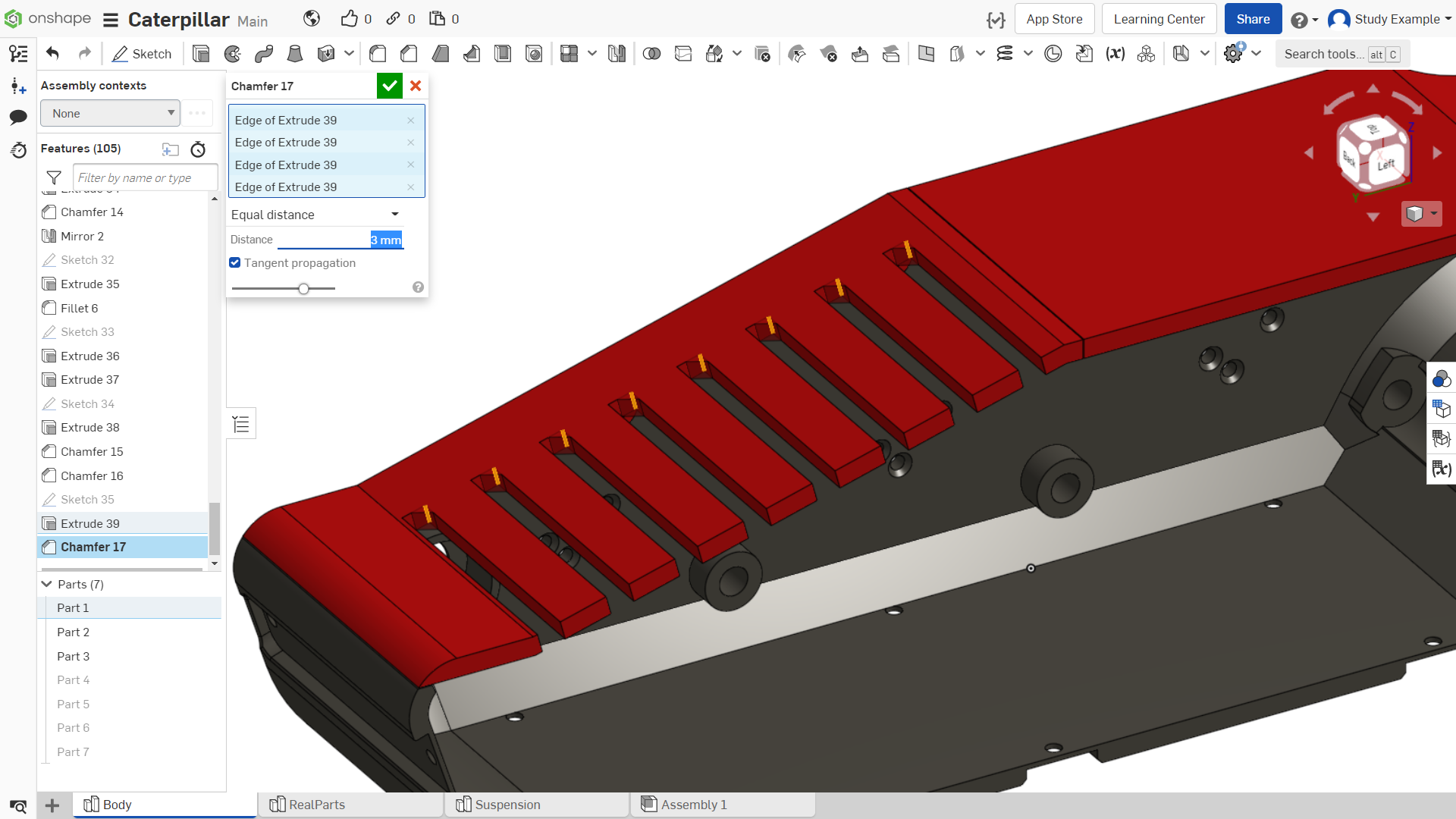The width and height of the screenshot is (1456, 819).
Task: Select the Extrude tool icon
Action: tap(201, 54)
